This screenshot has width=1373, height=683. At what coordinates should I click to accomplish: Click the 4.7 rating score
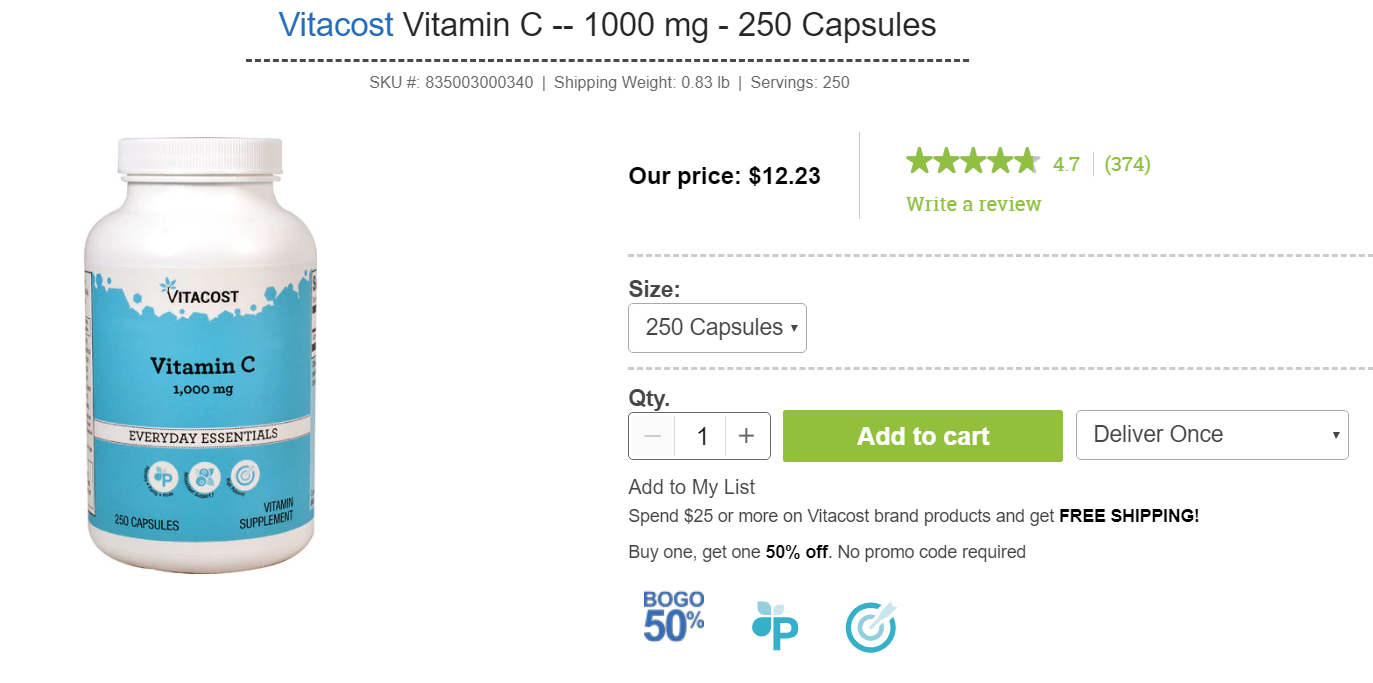click(1066, 164)
